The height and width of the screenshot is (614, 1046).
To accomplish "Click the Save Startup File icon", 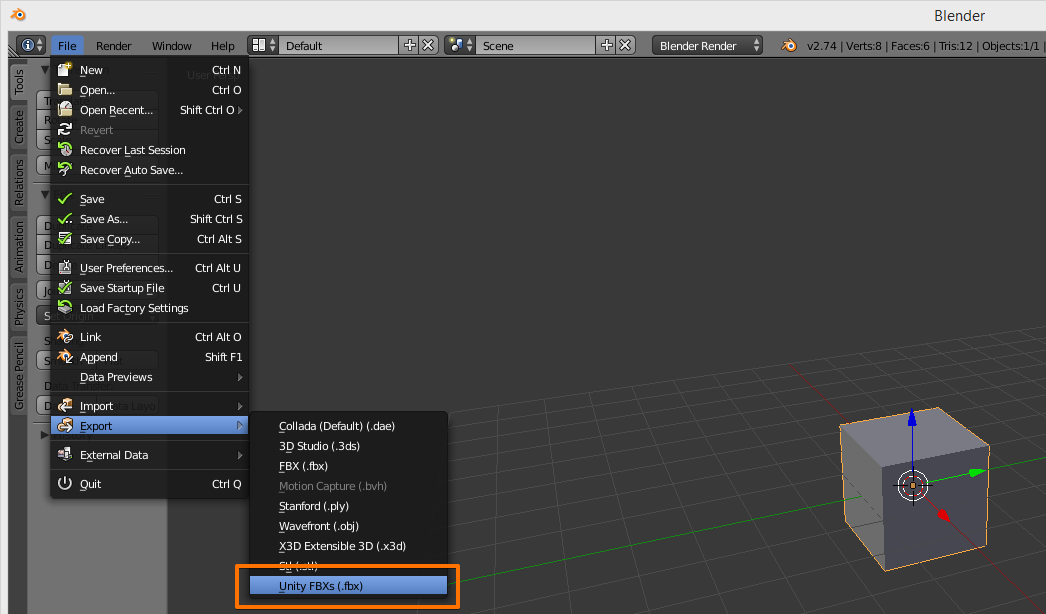I will [x=65, y=287].
